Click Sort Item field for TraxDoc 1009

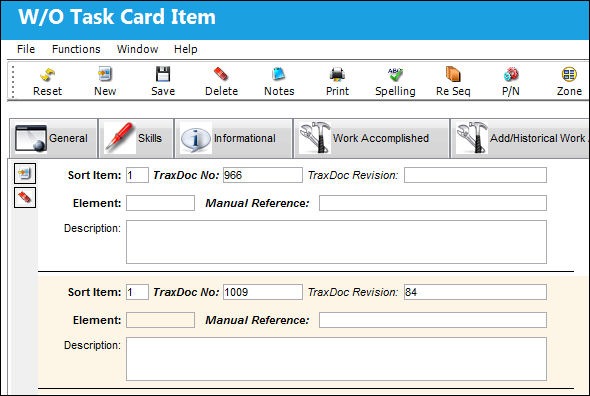coord(137,292)
